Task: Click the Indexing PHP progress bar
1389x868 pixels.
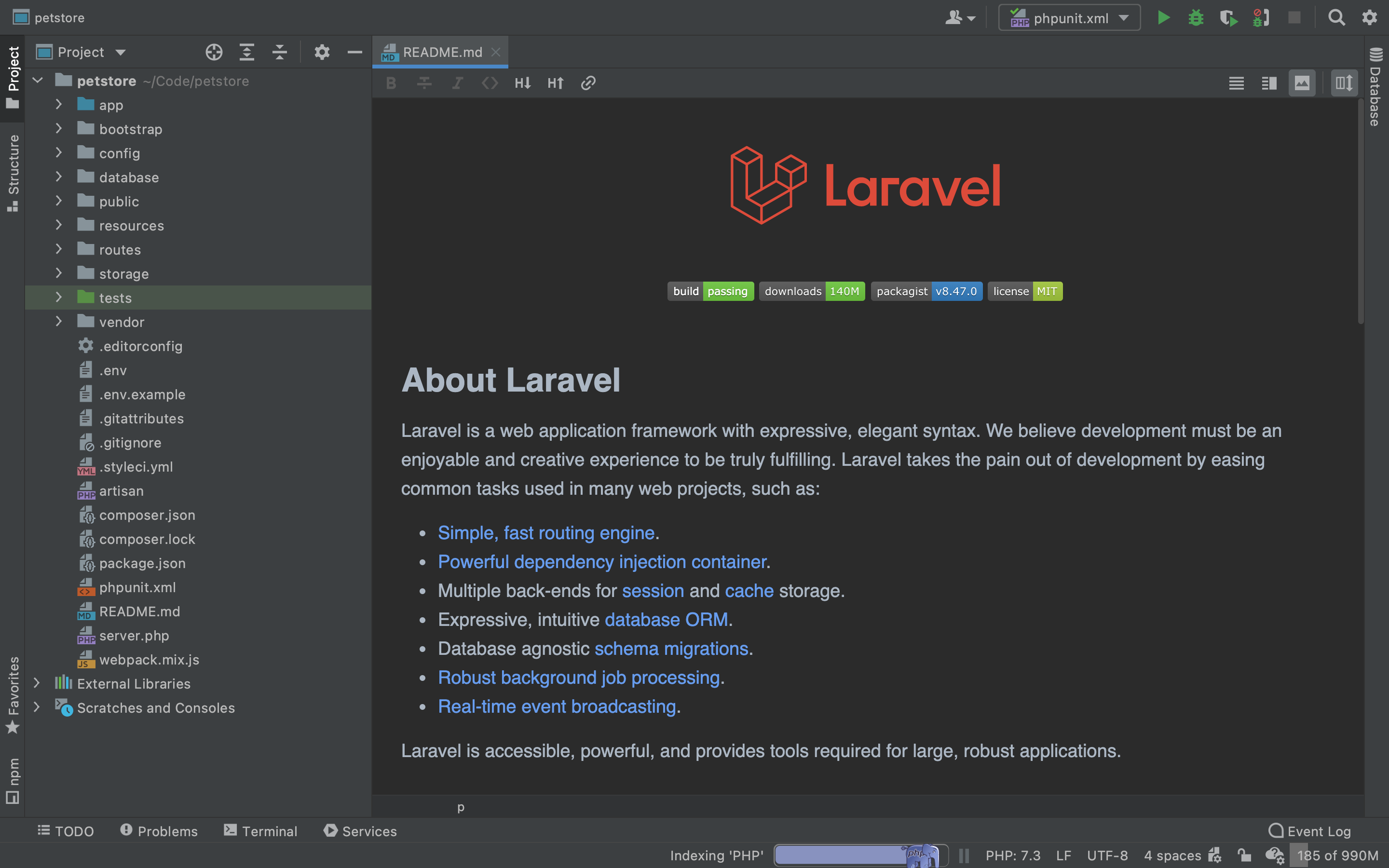Action: point(860,855)
